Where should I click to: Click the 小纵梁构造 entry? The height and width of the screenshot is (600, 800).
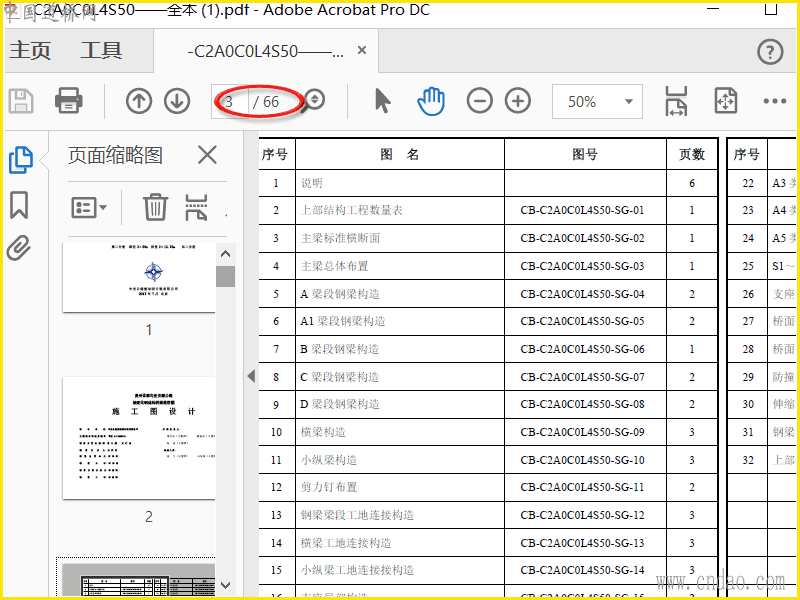point(329,460)
